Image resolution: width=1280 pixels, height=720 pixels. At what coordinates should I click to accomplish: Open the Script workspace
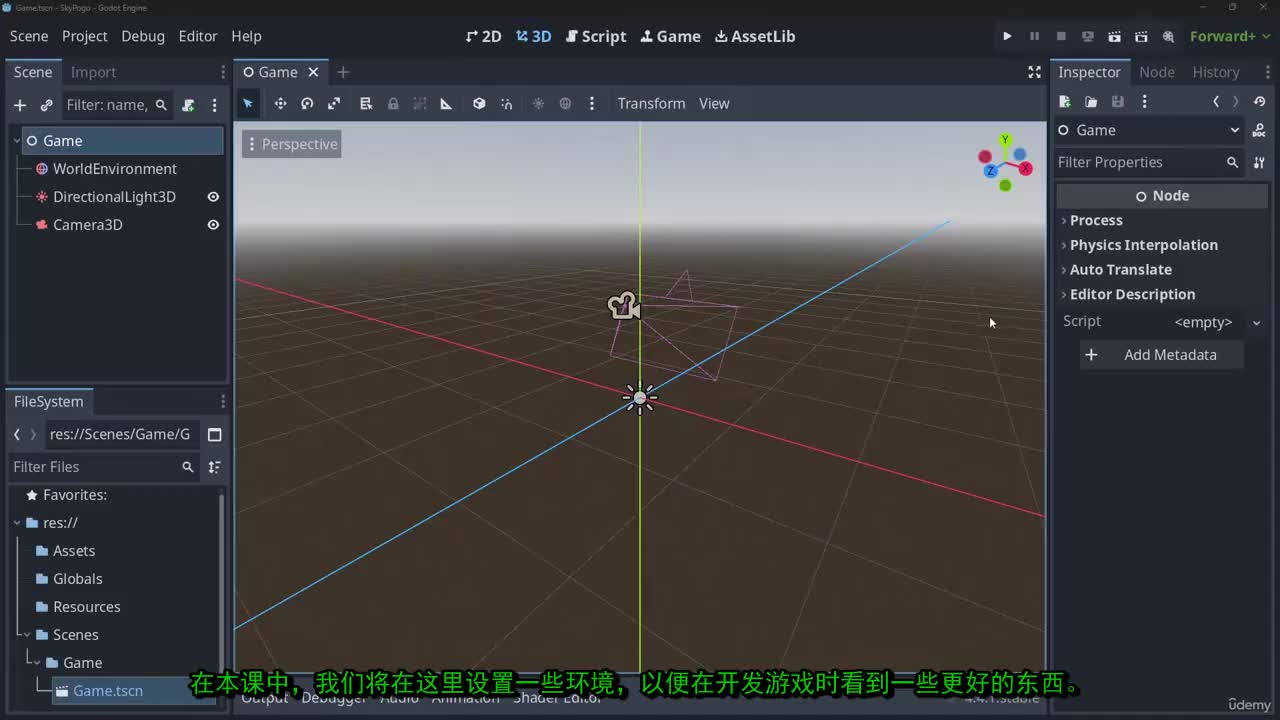coord(596,36)
